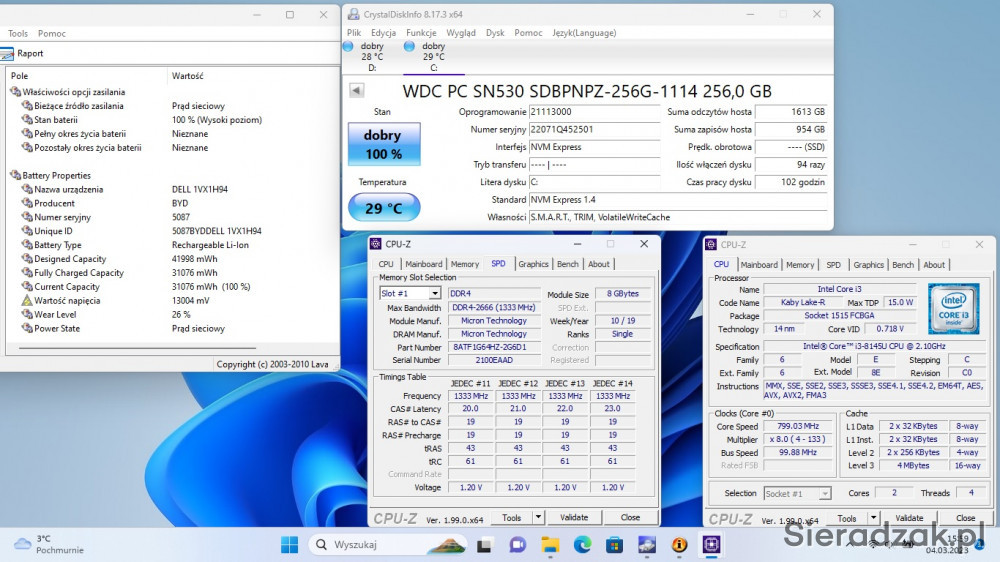Open File Explorer from the taskbar
The width and height of the screenshot is (1000, 562).
550,545
